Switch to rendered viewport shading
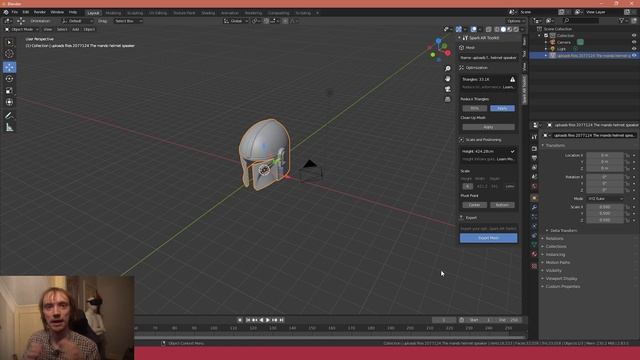 pos(516,29)
